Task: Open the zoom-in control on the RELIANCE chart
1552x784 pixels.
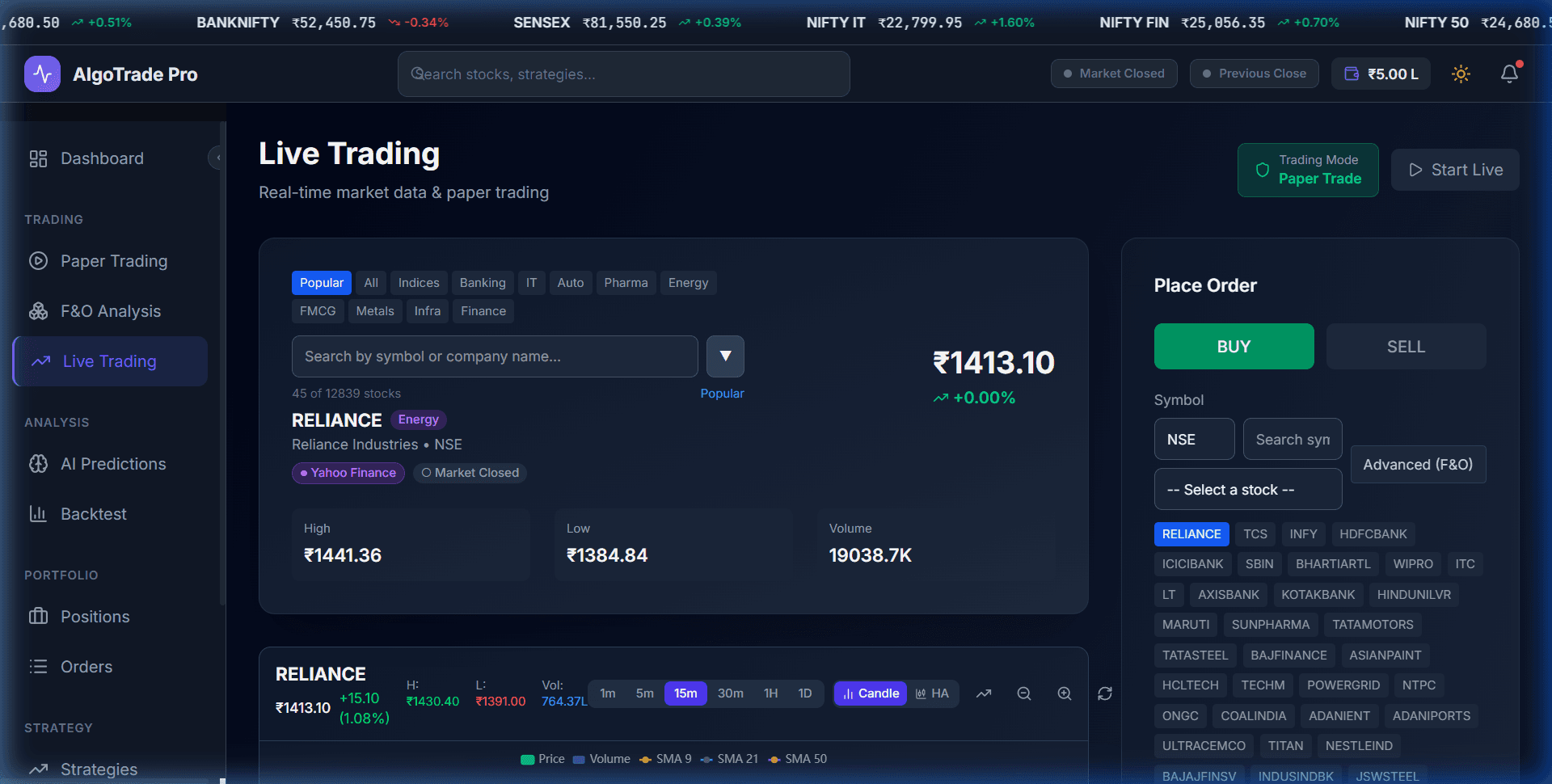Action: [x=1065, y=693]
